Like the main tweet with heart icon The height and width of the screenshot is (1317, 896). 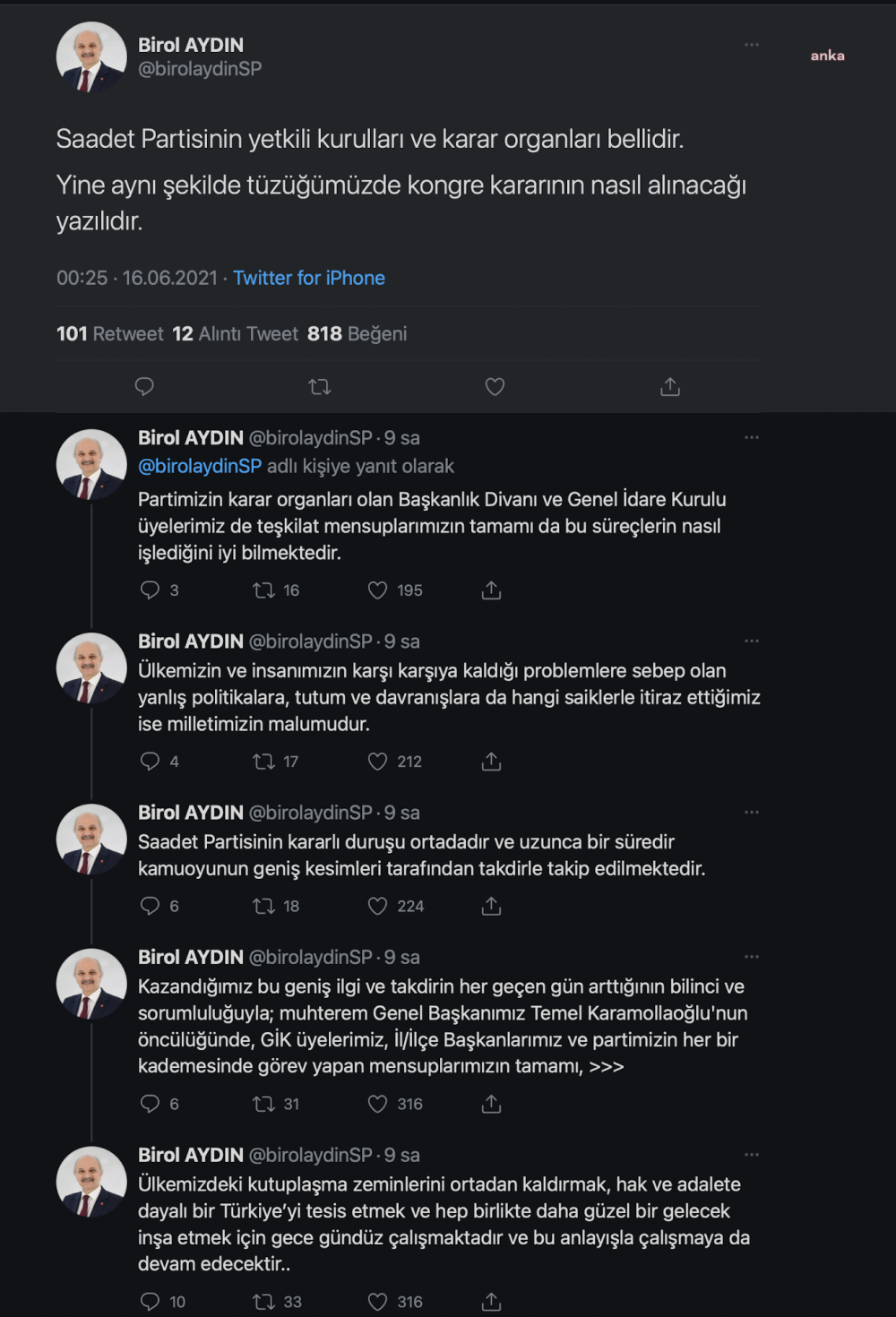(x=495, y=387)
